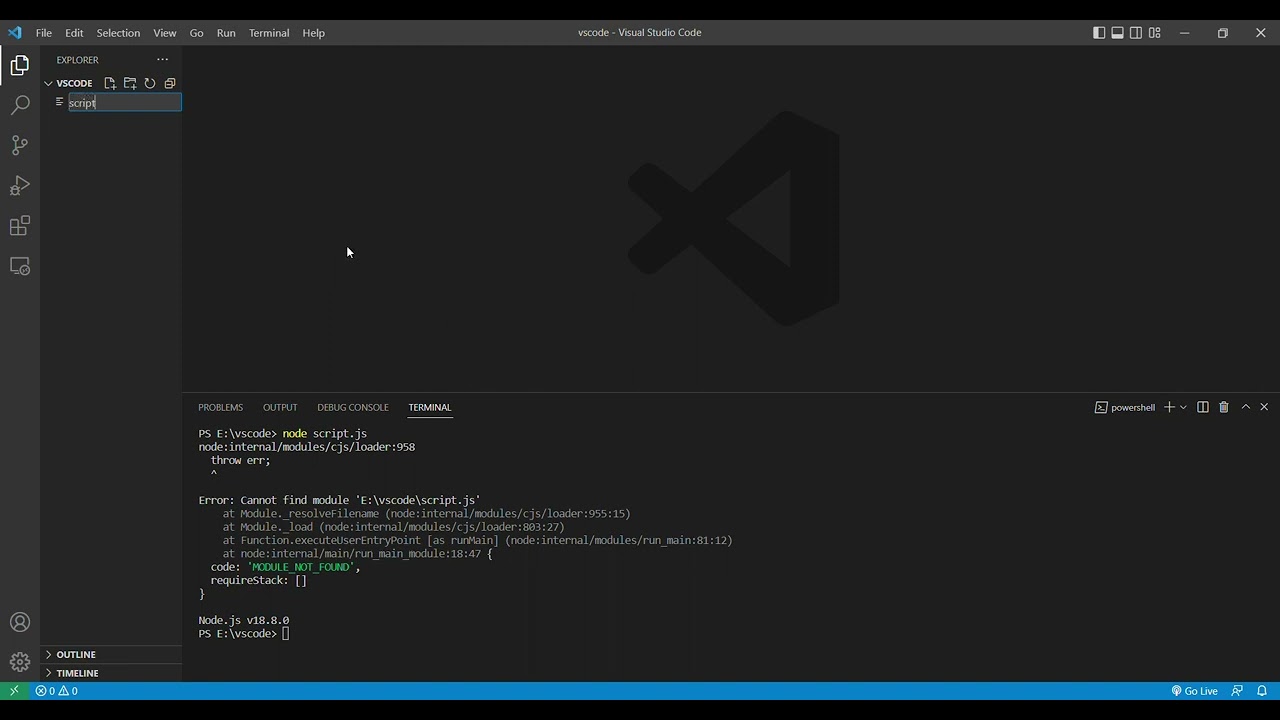Open the Manage gear icon
1280x720 pixels.
point(20,662)
